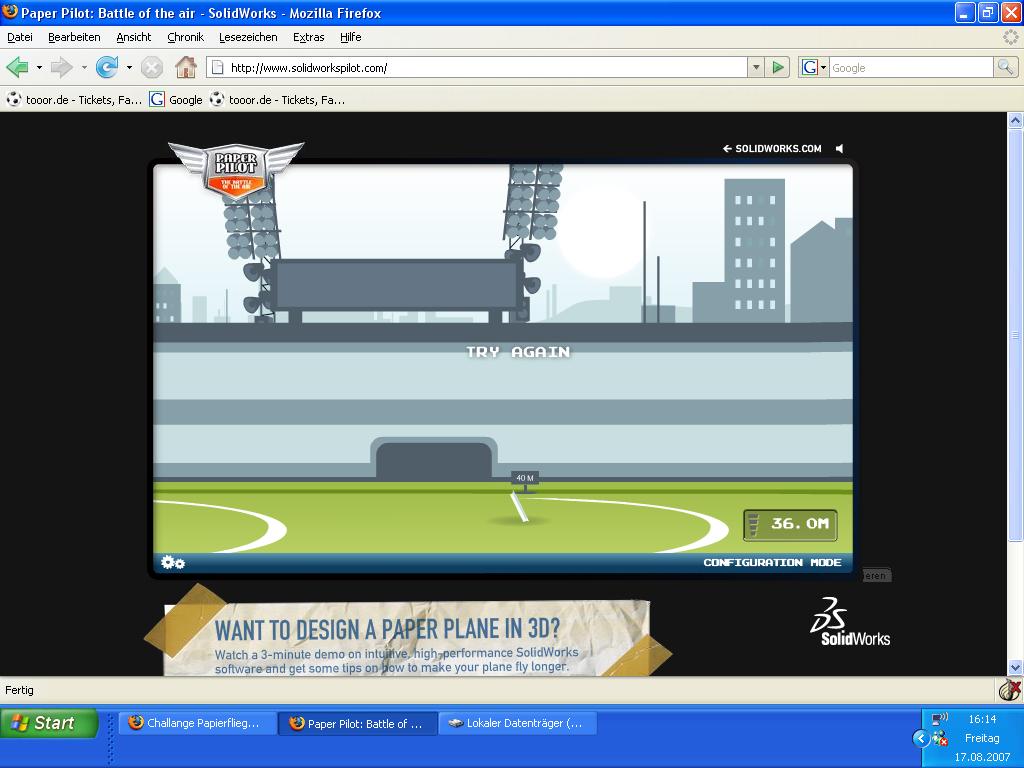The width and height of the screenshot is (1024, 768).
Task: Open the Lesezeichen menu
Action: 248,37
